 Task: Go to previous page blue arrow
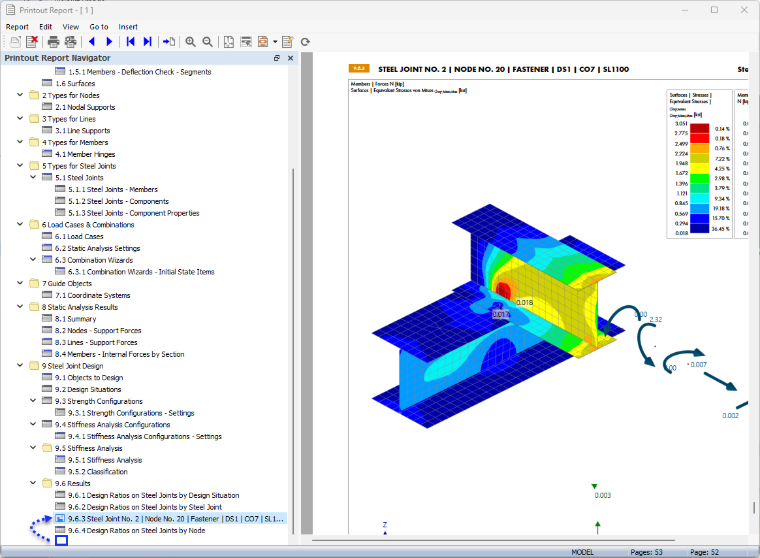92,42
